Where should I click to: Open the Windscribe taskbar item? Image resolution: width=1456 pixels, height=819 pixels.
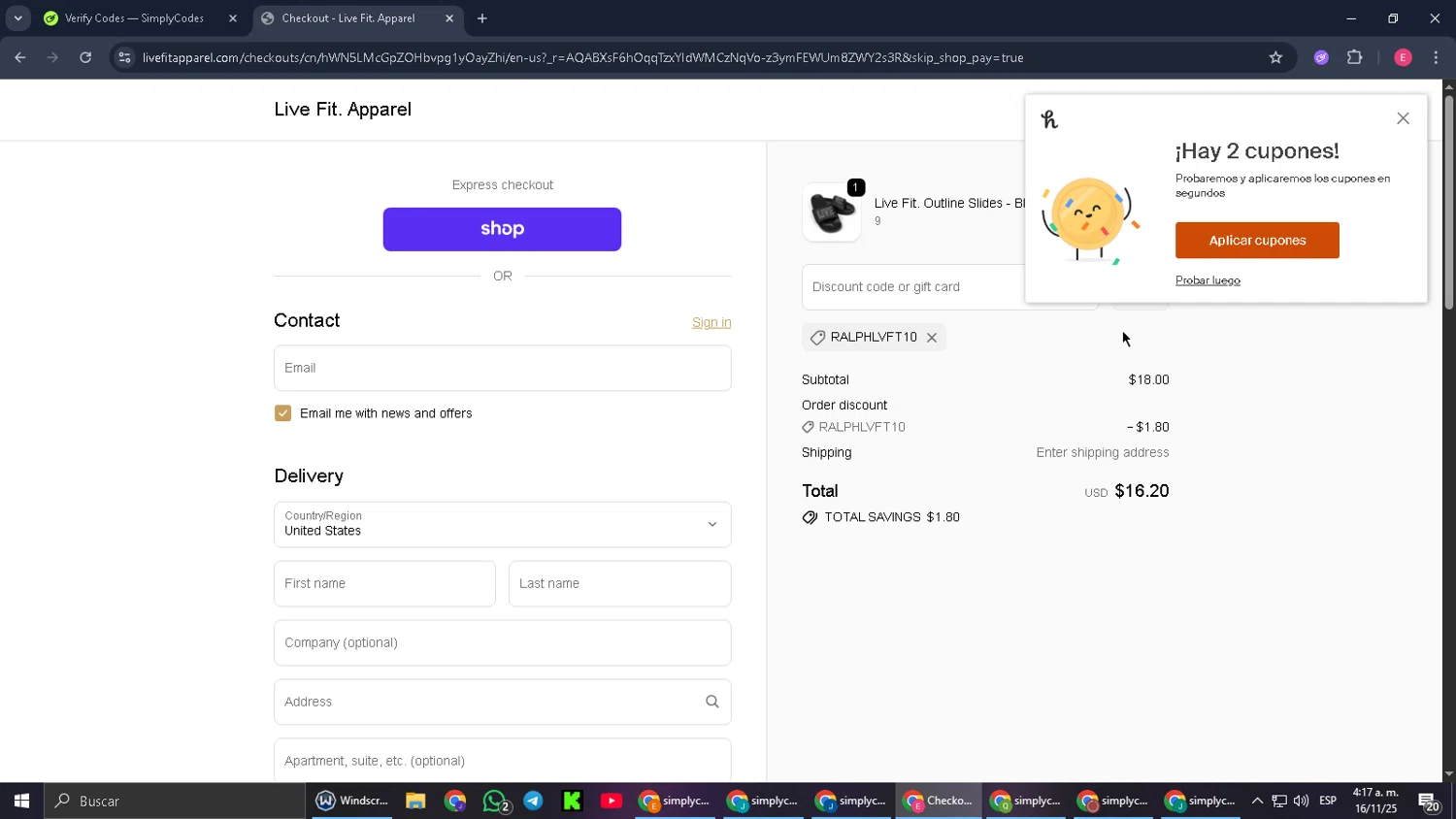tap(352, 801)
